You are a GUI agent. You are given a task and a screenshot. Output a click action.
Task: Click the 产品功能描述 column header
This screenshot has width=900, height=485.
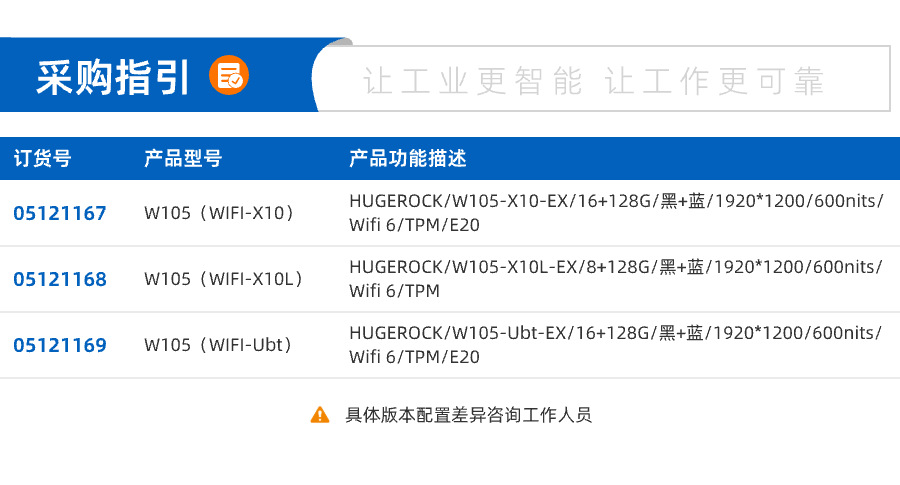tap(408, 159)
